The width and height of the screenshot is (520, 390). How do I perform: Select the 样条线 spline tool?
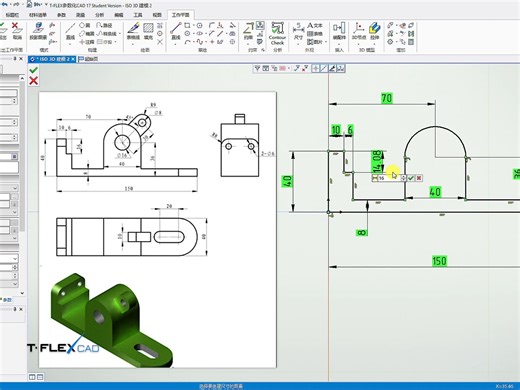(107, 34)
